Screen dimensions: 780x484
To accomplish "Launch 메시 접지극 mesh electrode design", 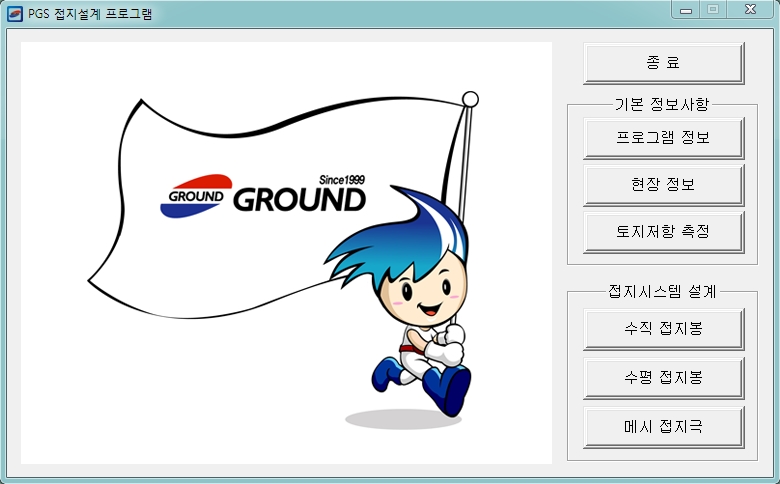I will click(x=663, y=426).
